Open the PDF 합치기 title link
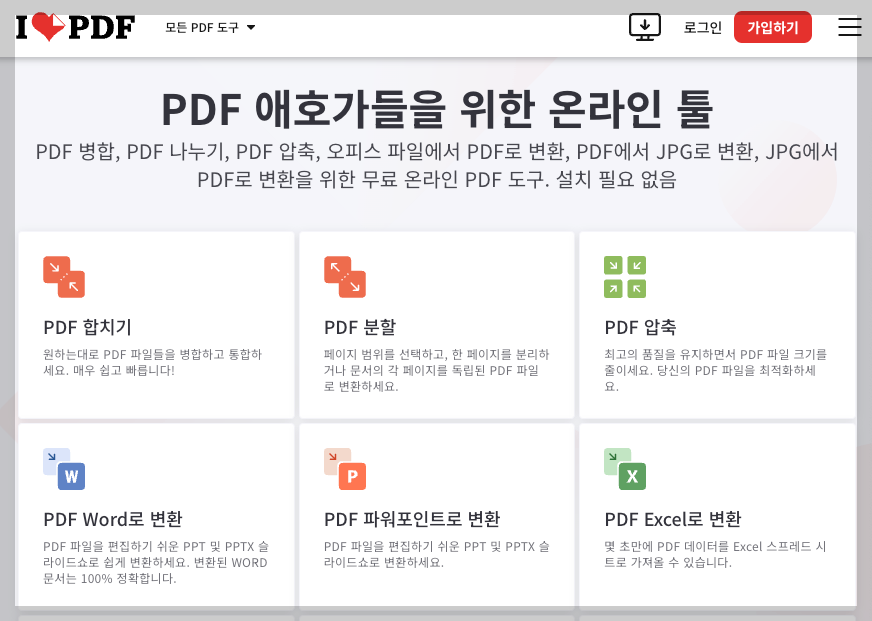 [86, 327]
